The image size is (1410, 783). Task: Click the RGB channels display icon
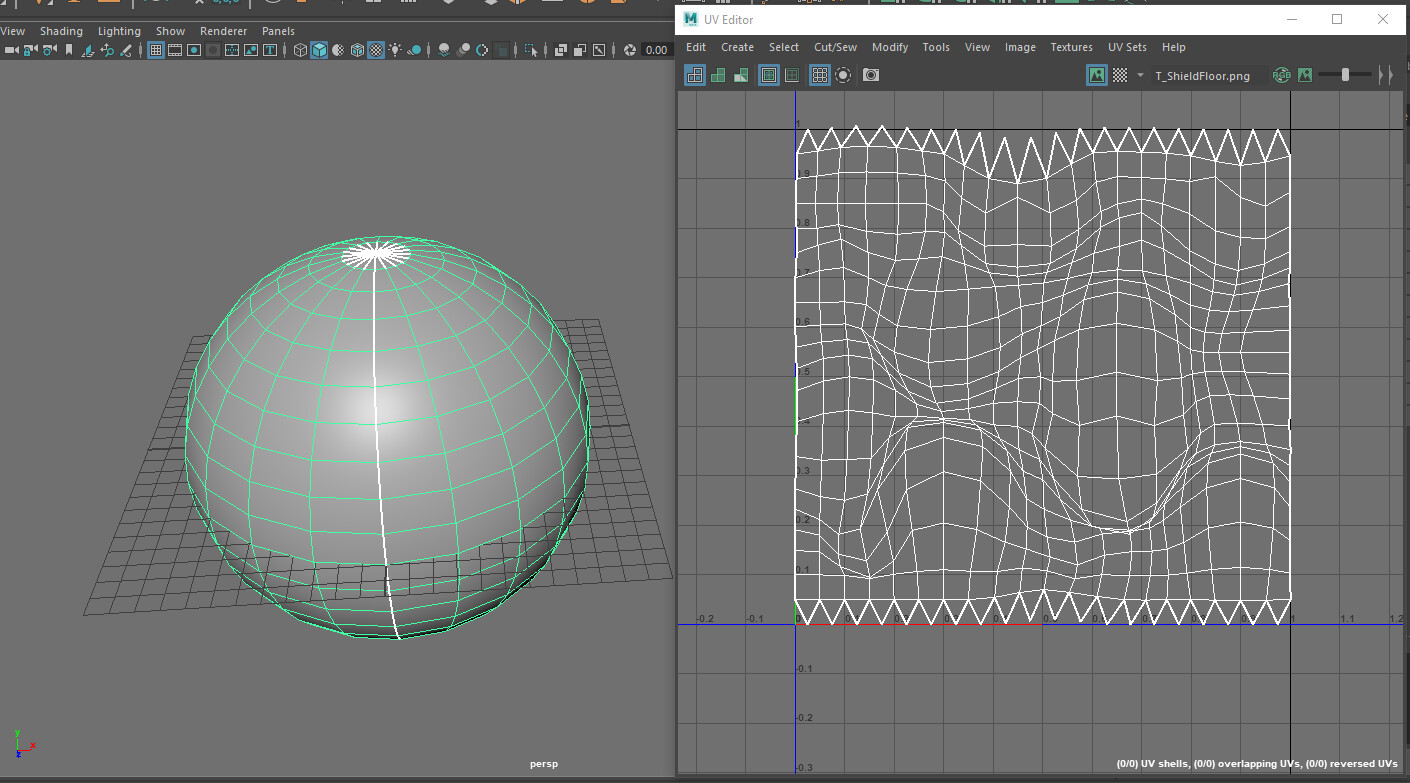coord(1282,75)
